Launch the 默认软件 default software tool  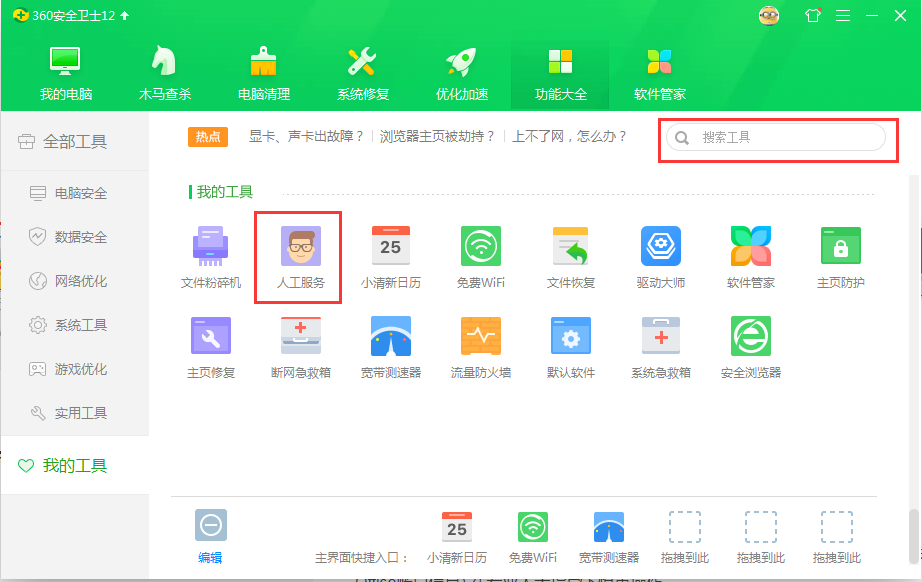570,347
